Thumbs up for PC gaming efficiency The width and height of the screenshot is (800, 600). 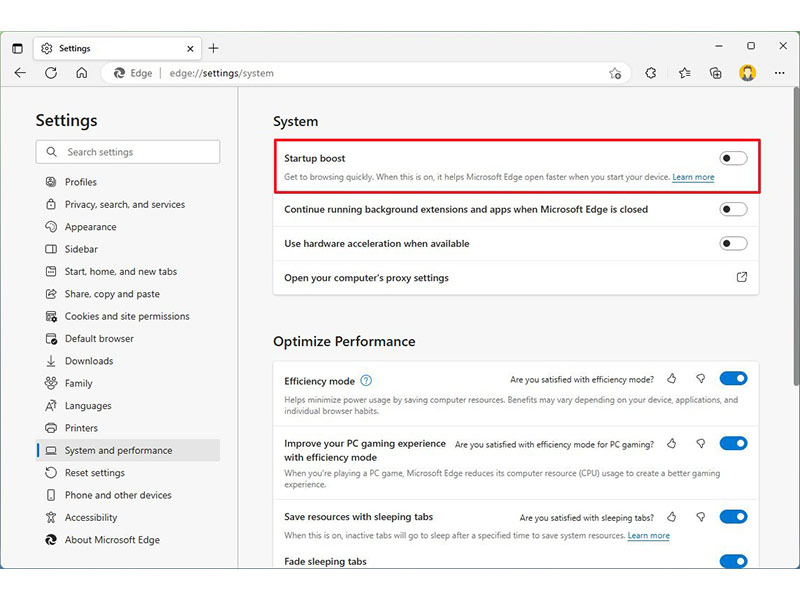tap(671, 444)
